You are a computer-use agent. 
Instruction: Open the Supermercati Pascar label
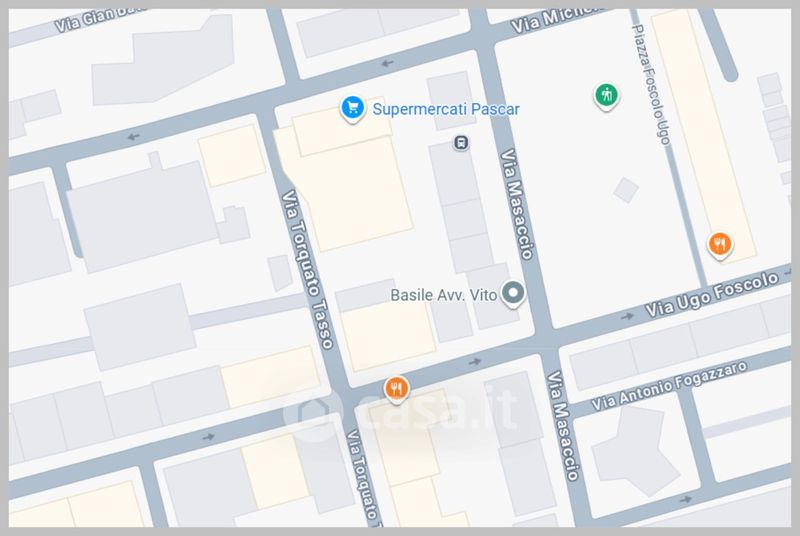(x=446, y=109)
